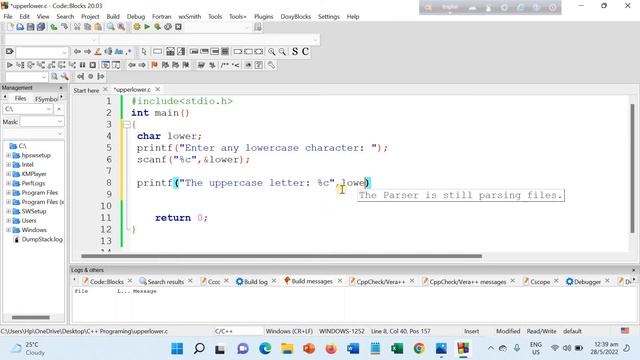Screen dimensions: 640x360
Task: Click the large C toolbar icon
Action: click(x=305, y=52)
